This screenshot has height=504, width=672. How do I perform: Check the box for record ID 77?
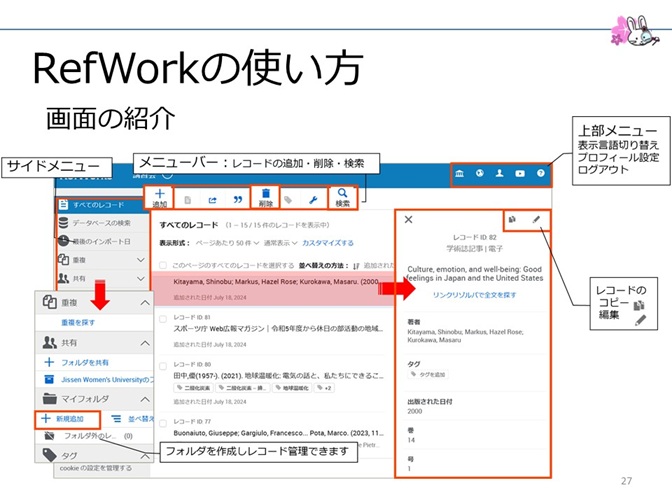coord(163,423)
